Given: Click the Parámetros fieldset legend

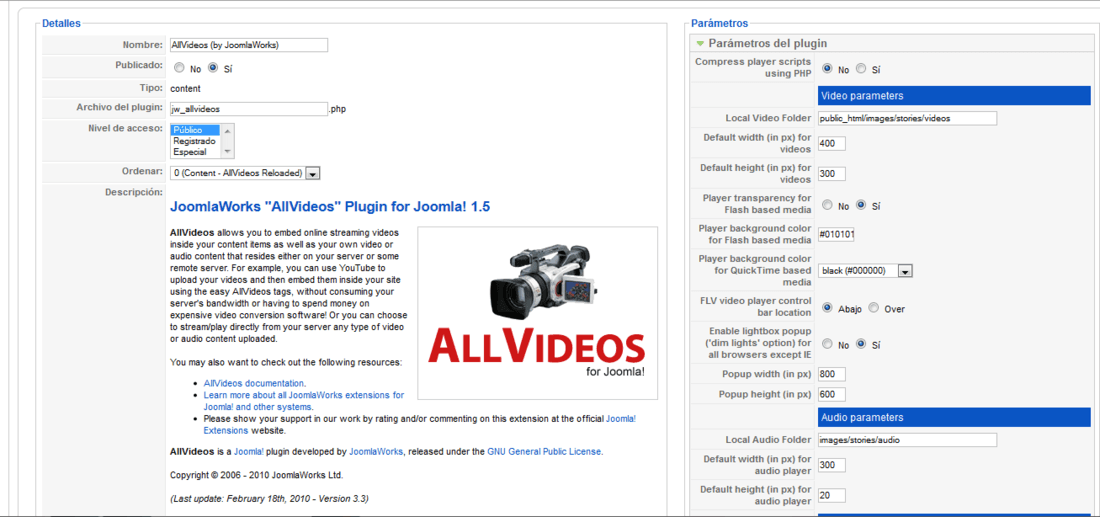Looking at the screenshot, I should click(x=719, y=23).
